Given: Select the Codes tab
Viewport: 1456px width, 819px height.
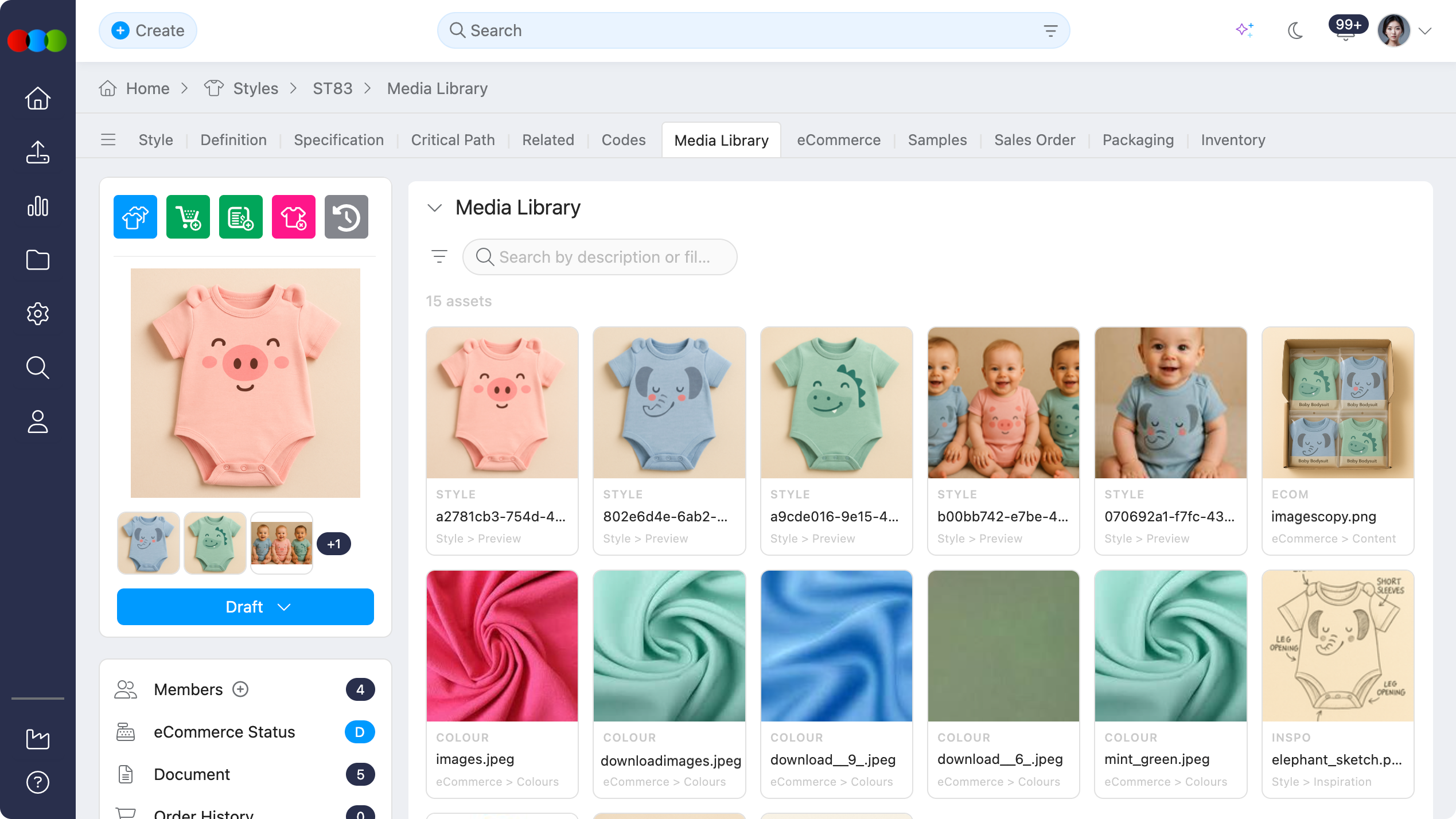Looking at the screenshot, I should pos(624,140).
